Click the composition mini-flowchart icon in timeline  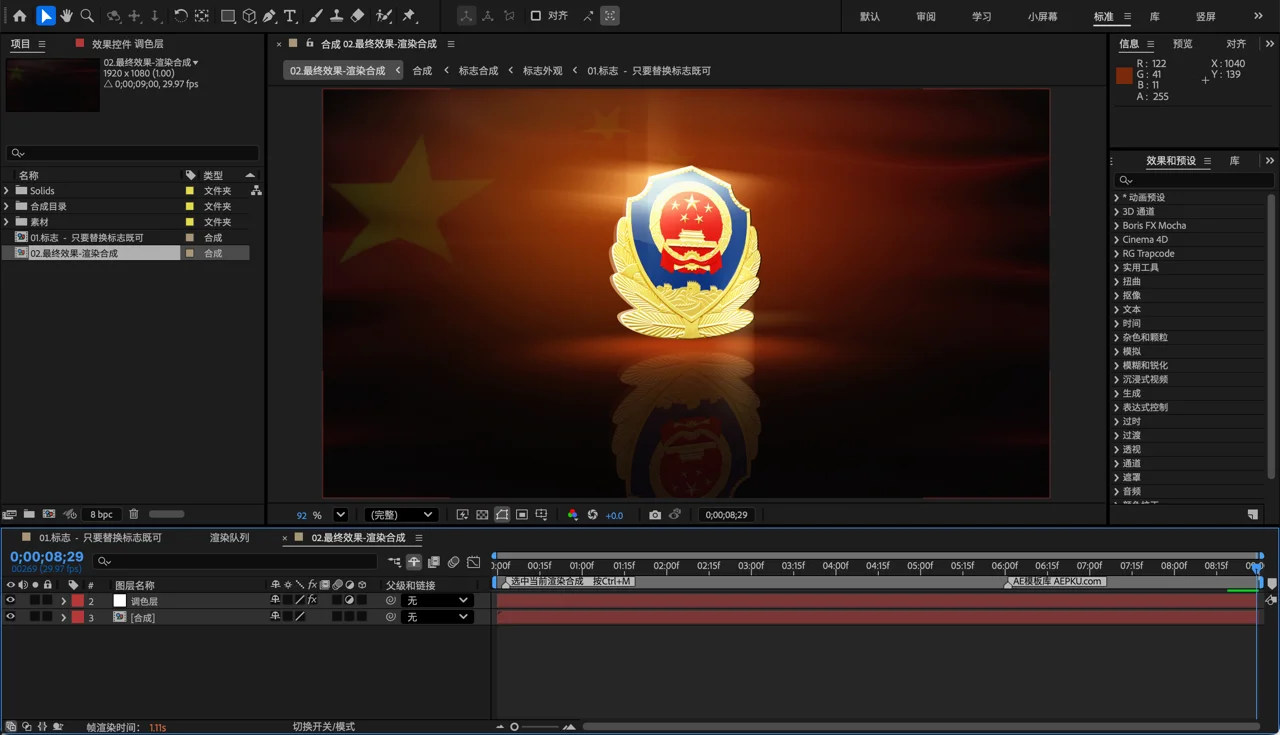click(x=394, y=562)
